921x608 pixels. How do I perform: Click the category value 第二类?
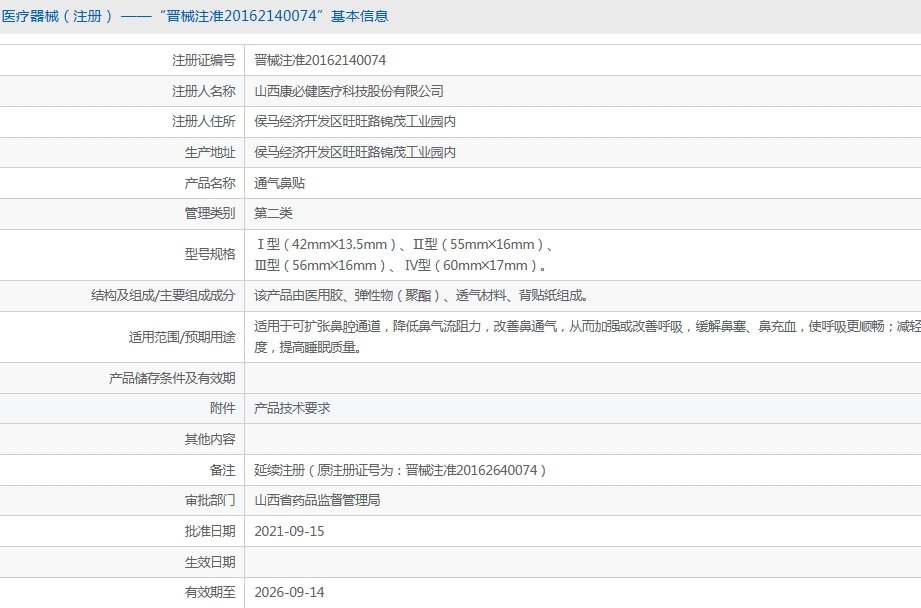tap(273, 213)
